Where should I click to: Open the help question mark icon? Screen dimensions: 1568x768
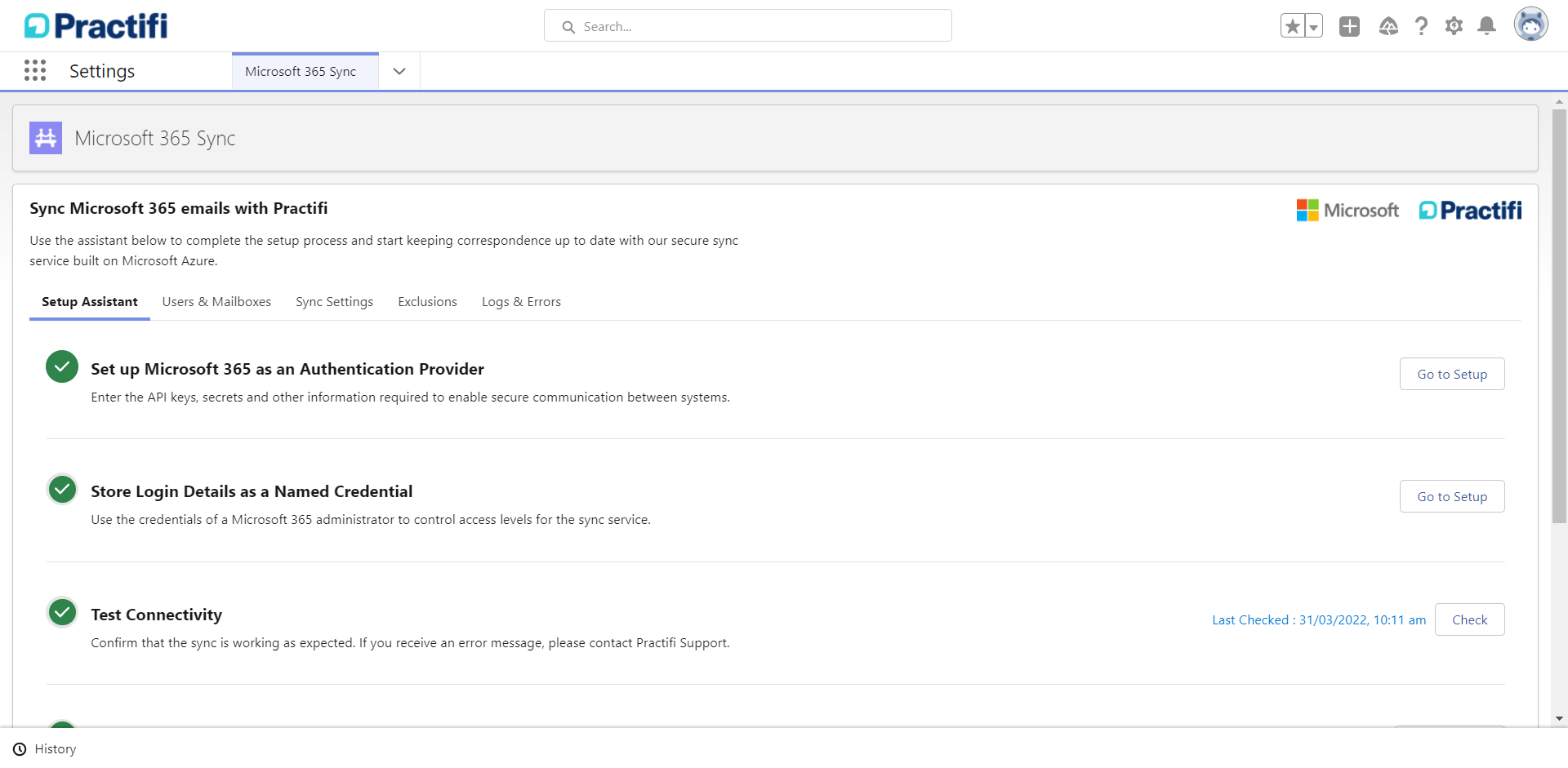click(x=1421, y=27)
